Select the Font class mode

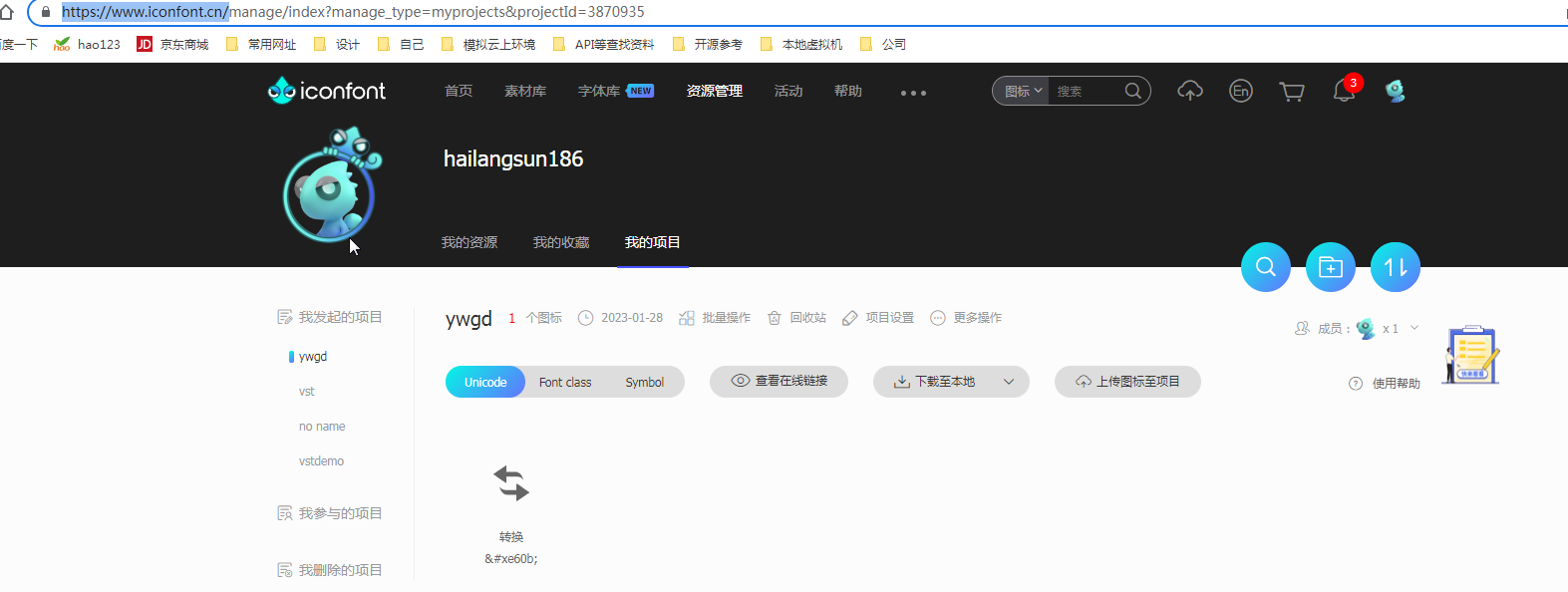click(x=565, y=382)
